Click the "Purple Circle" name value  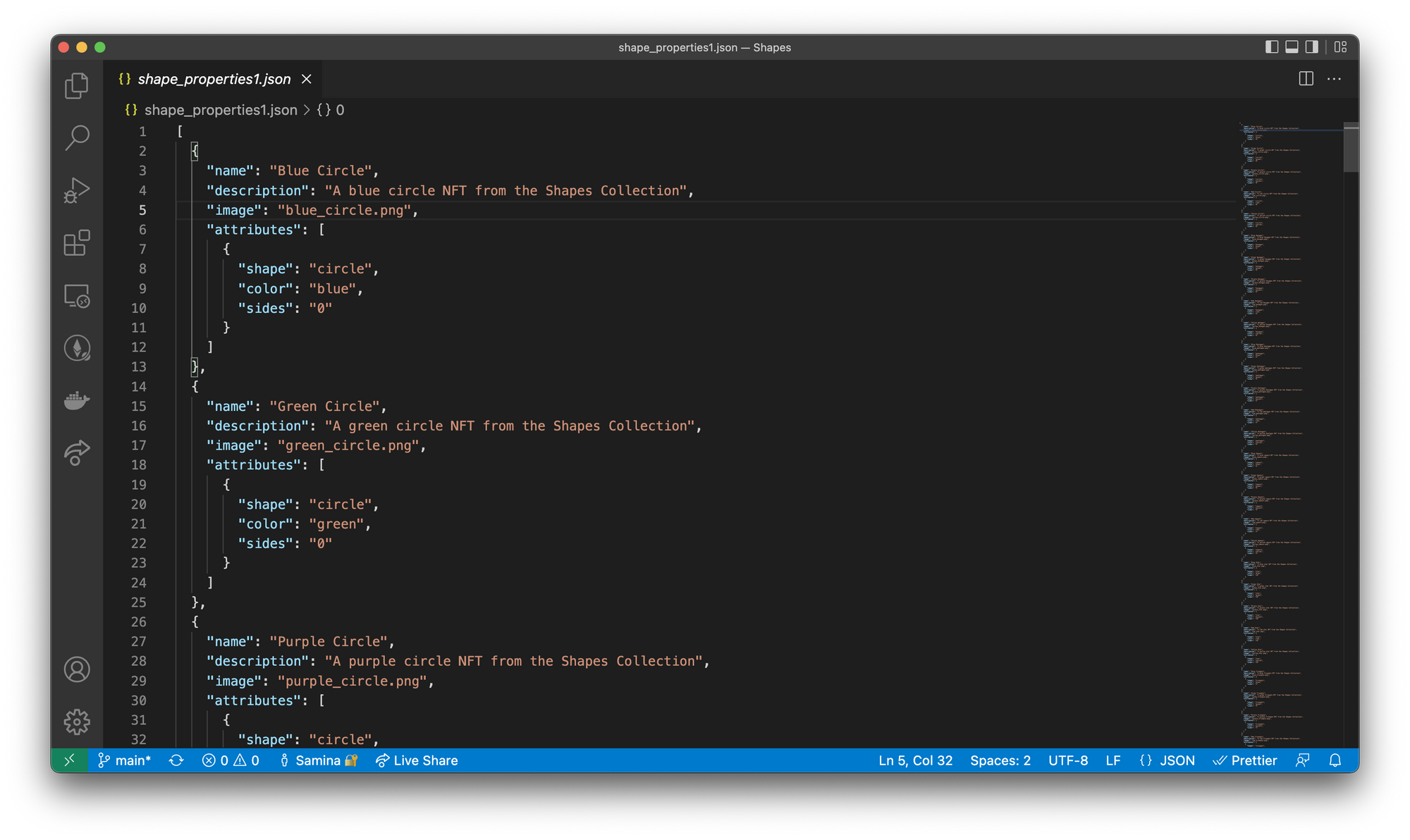[x=329, y=642]
